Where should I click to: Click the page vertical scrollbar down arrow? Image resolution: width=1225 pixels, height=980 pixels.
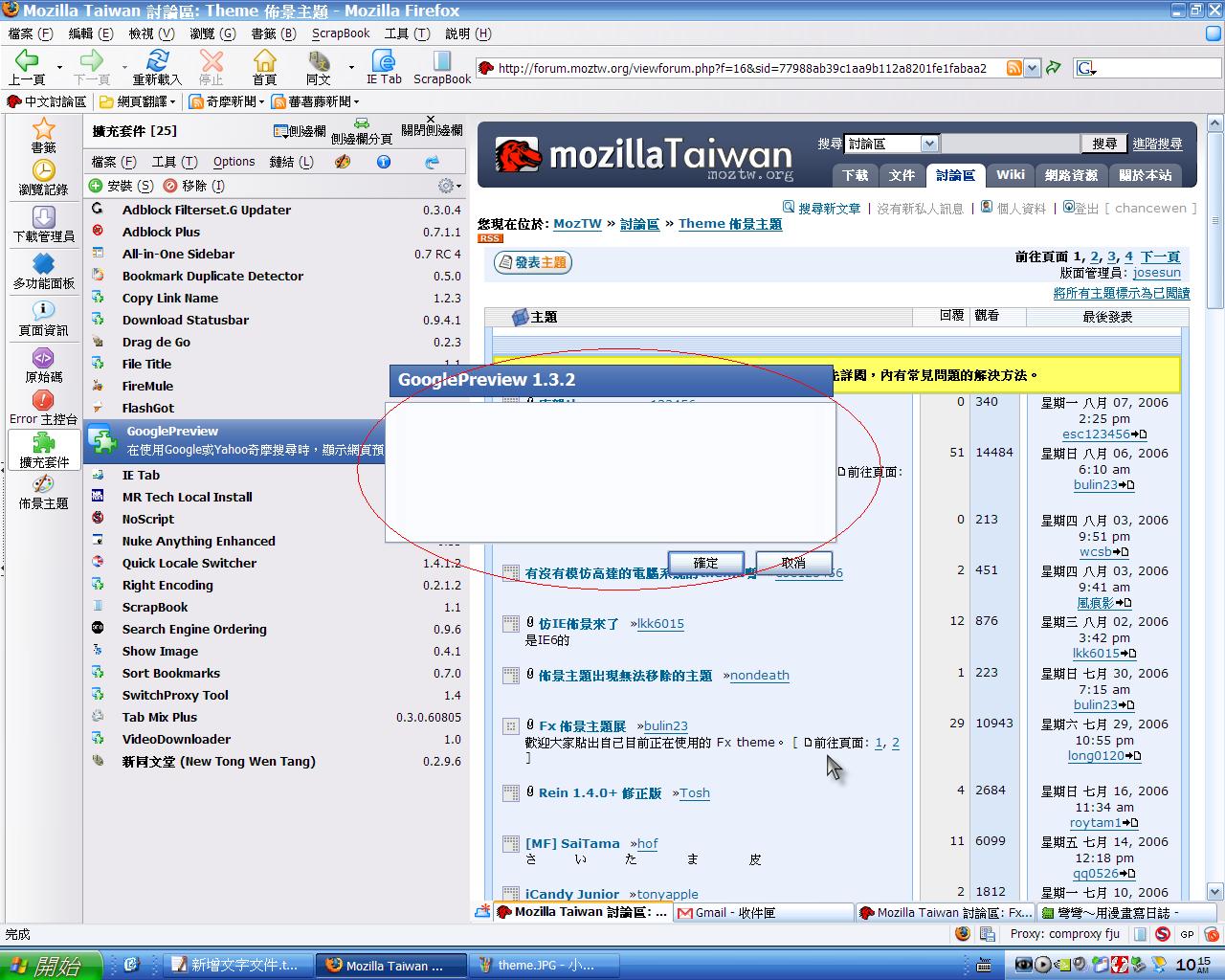tap(1215, 891)
